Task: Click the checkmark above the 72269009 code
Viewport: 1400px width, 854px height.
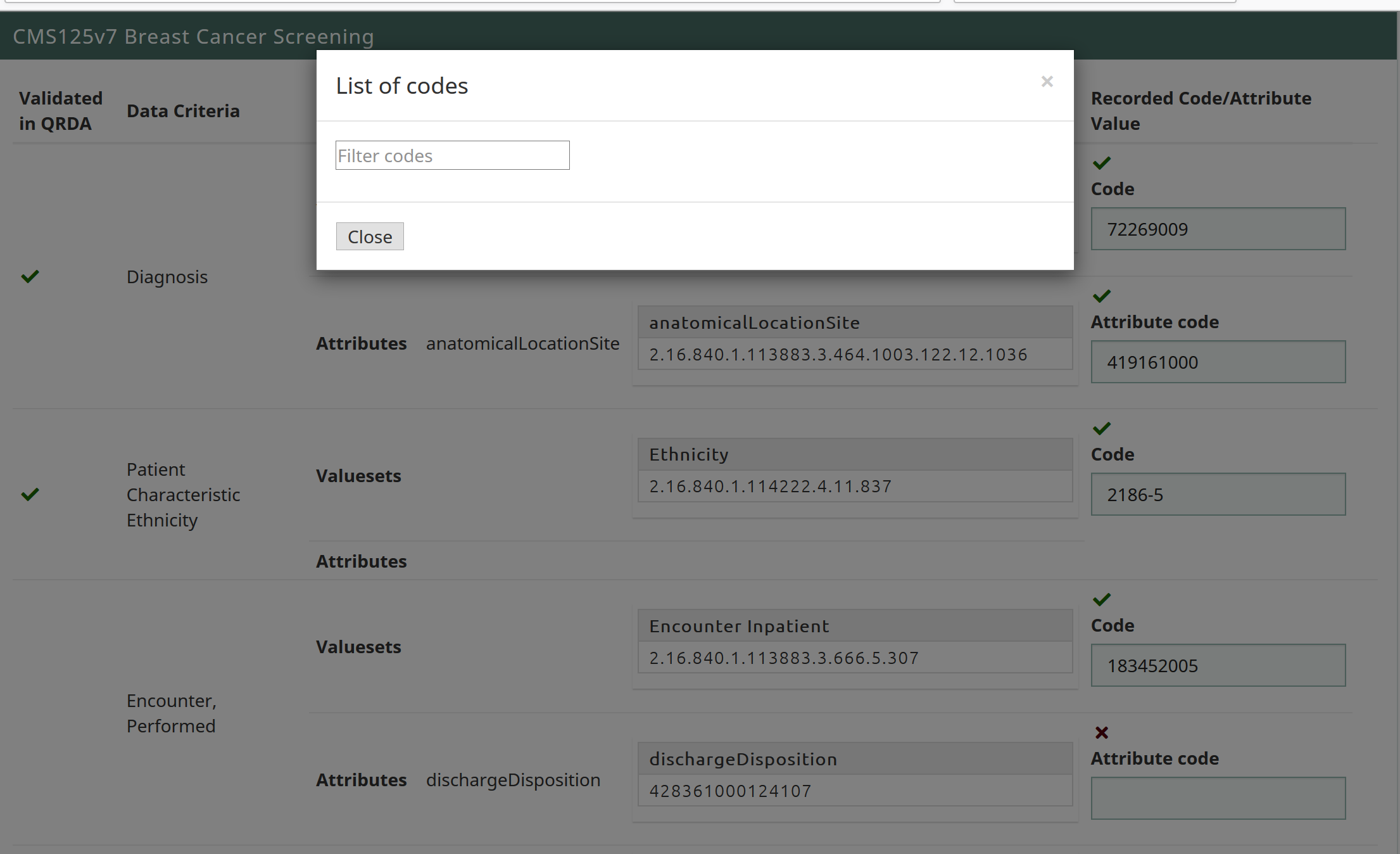Action: pos(1101,163)
